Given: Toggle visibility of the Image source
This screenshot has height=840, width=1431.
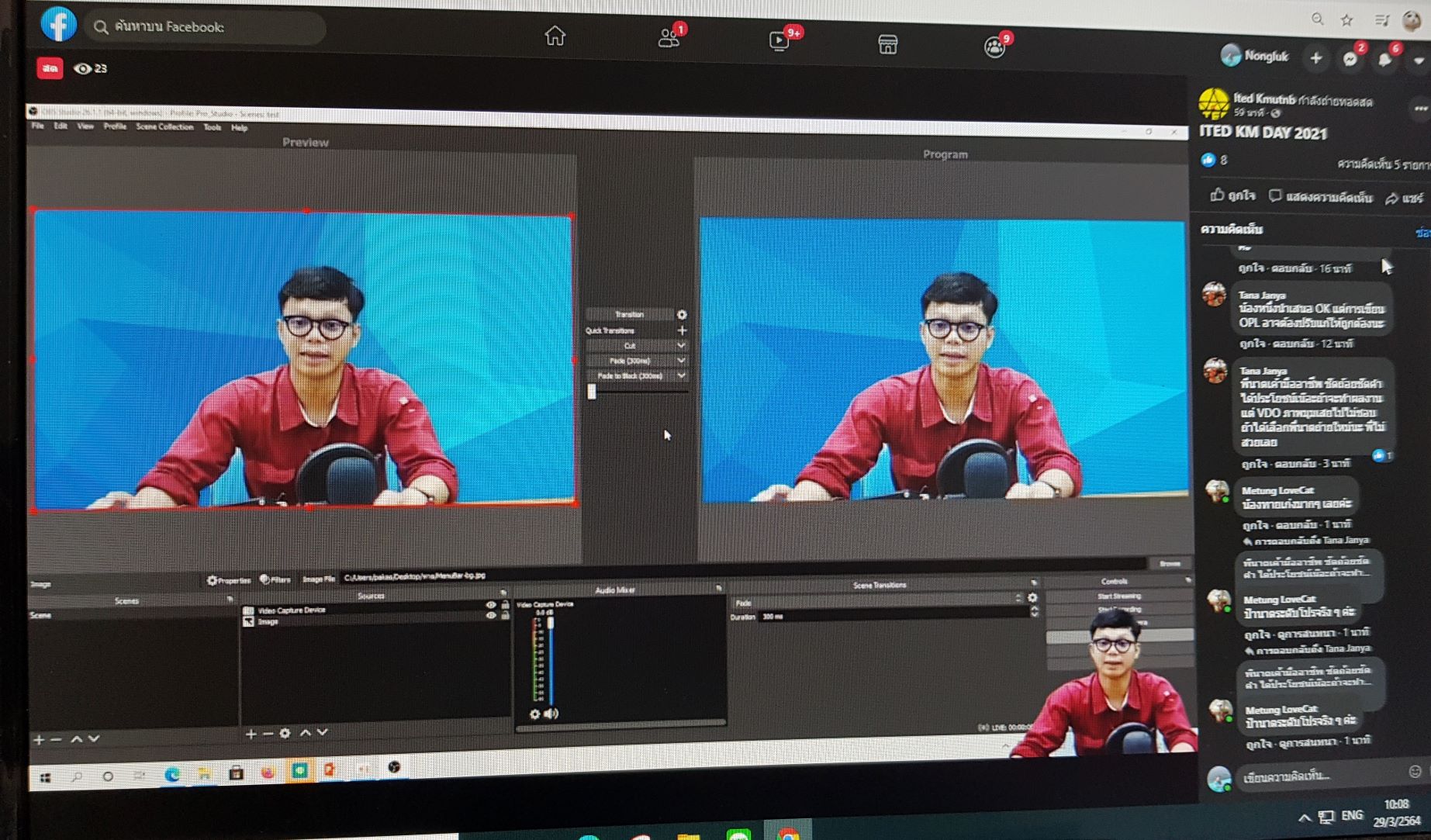Looking at the screenshot, I should [490, 616].
